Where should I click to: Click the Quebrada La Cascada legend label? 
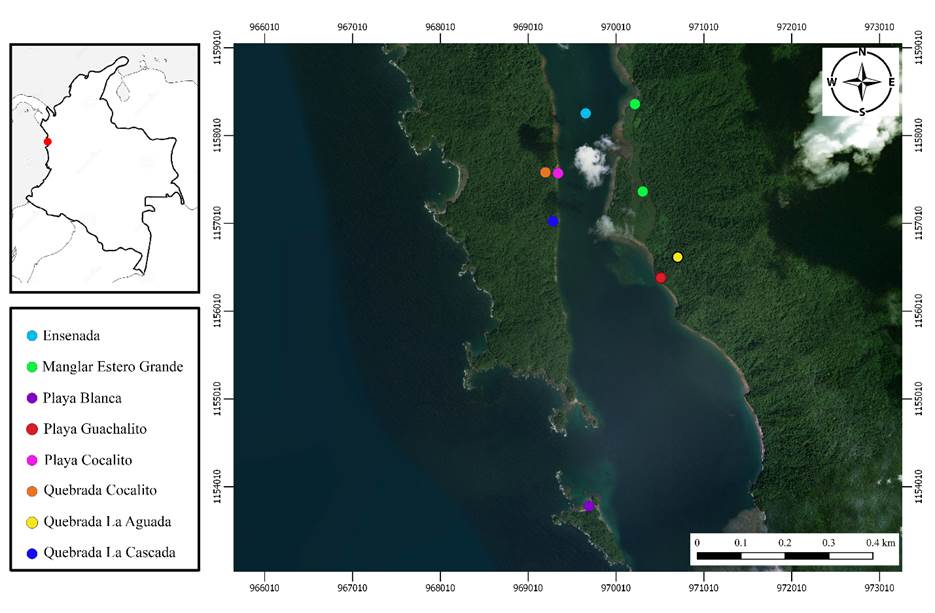click(x=108, y=553)
